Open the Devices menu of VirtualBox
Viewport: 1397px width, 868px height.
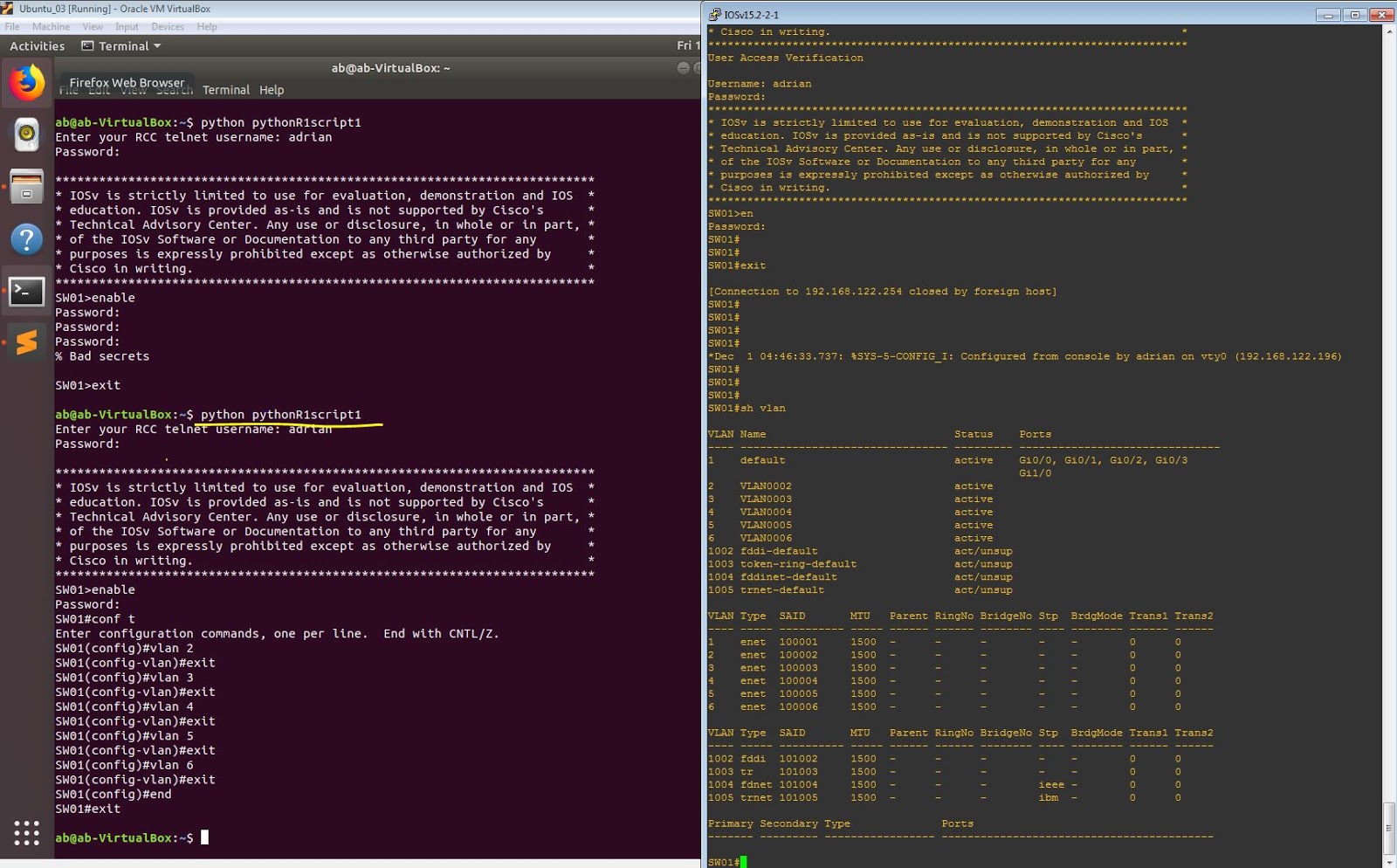[168, 26]
